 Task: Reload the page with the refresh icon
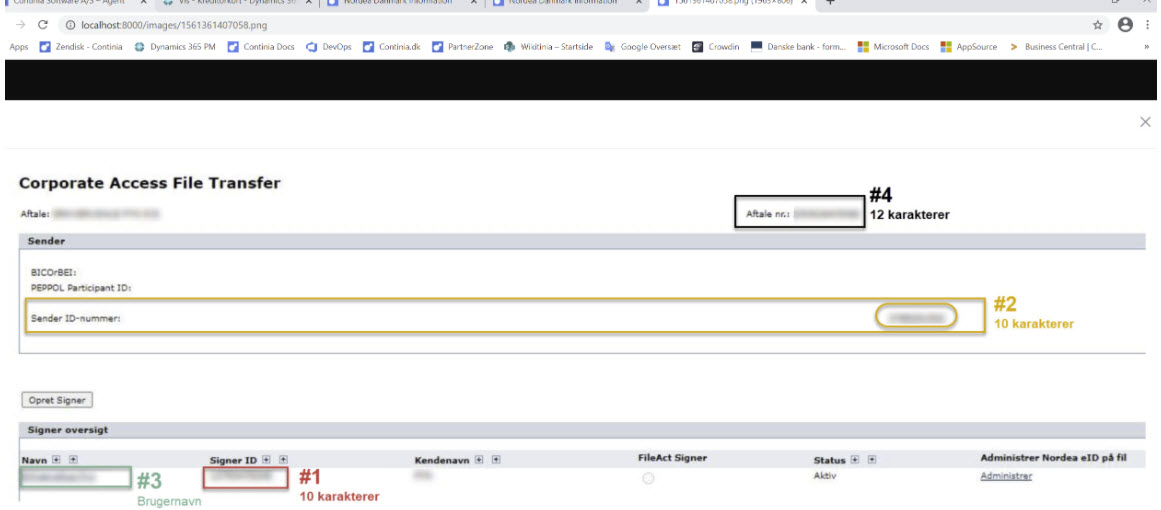pyautogui.click(x=43, y=25)
